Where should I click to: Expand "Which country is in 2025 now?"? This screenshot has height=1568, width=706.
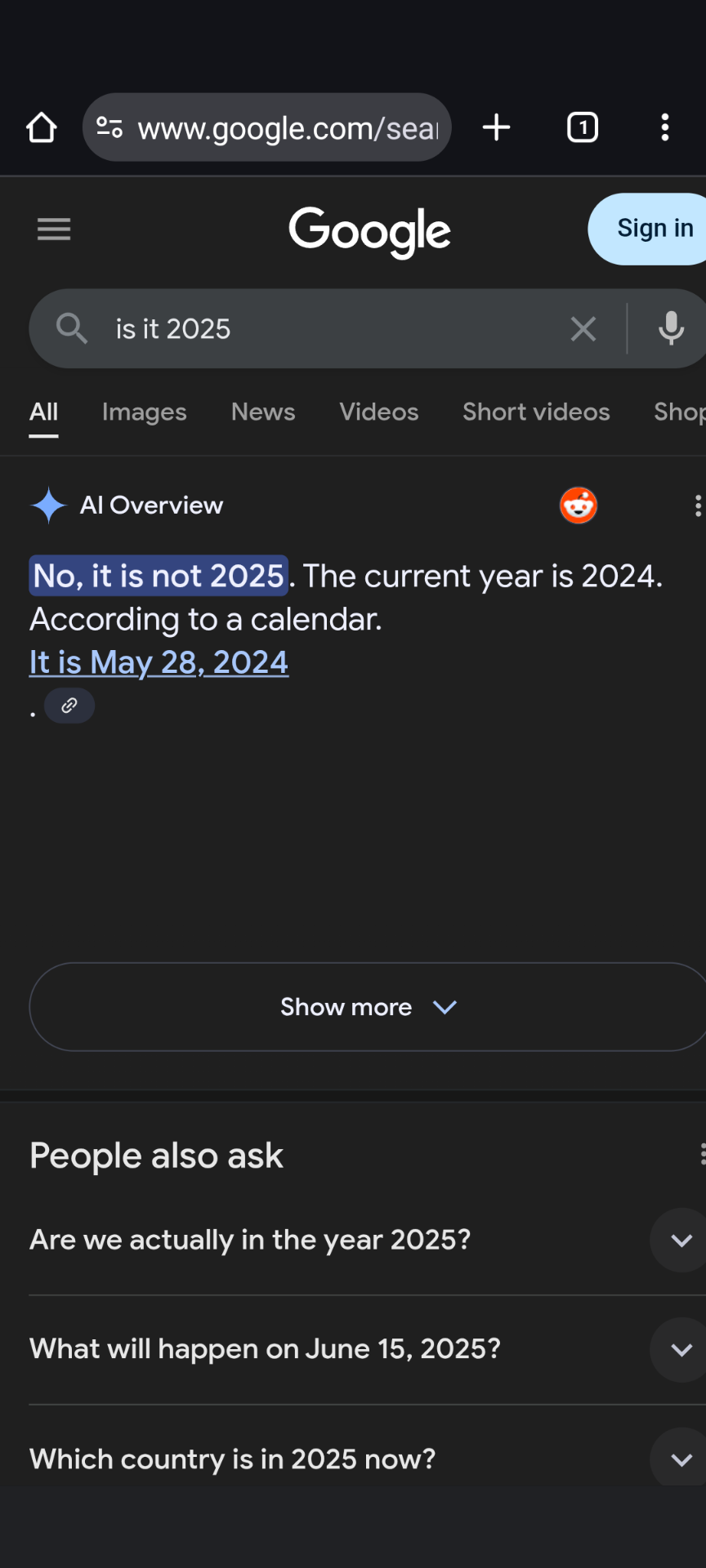(368, 1459)
